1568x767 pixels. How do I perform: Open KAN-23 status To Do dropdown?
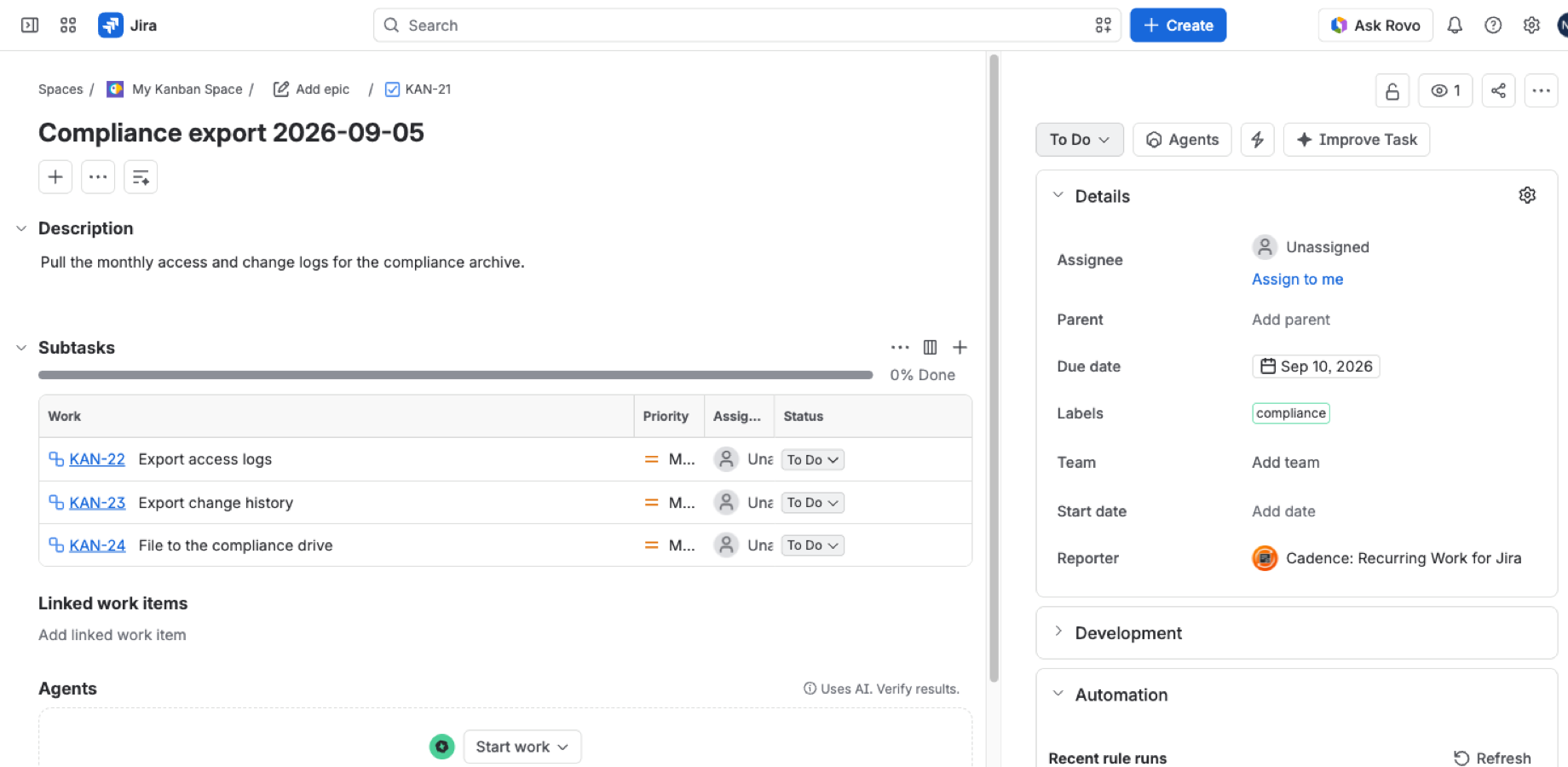813,503
